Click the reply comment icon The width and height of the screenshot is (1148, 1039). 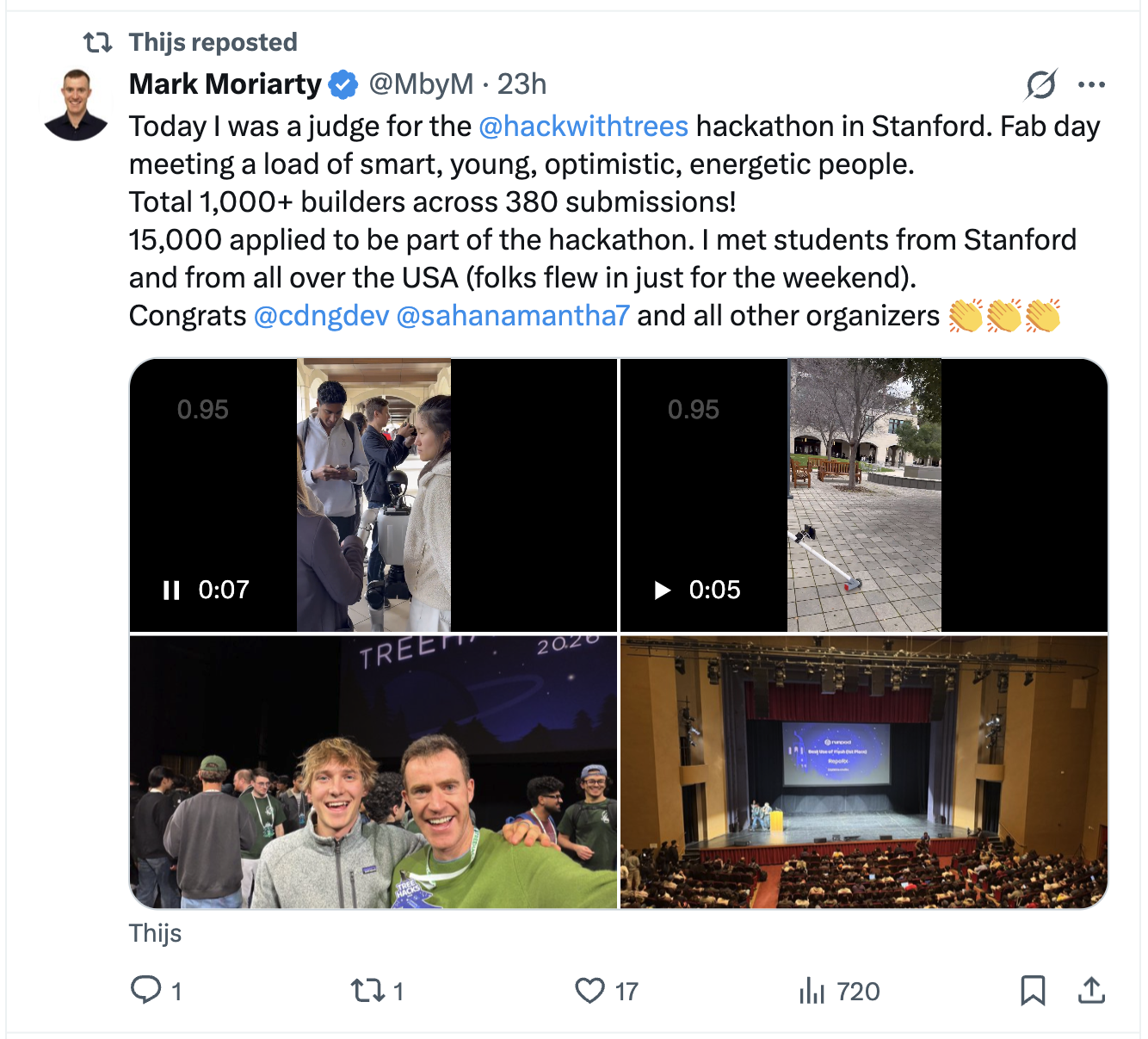tap(145, 990)
